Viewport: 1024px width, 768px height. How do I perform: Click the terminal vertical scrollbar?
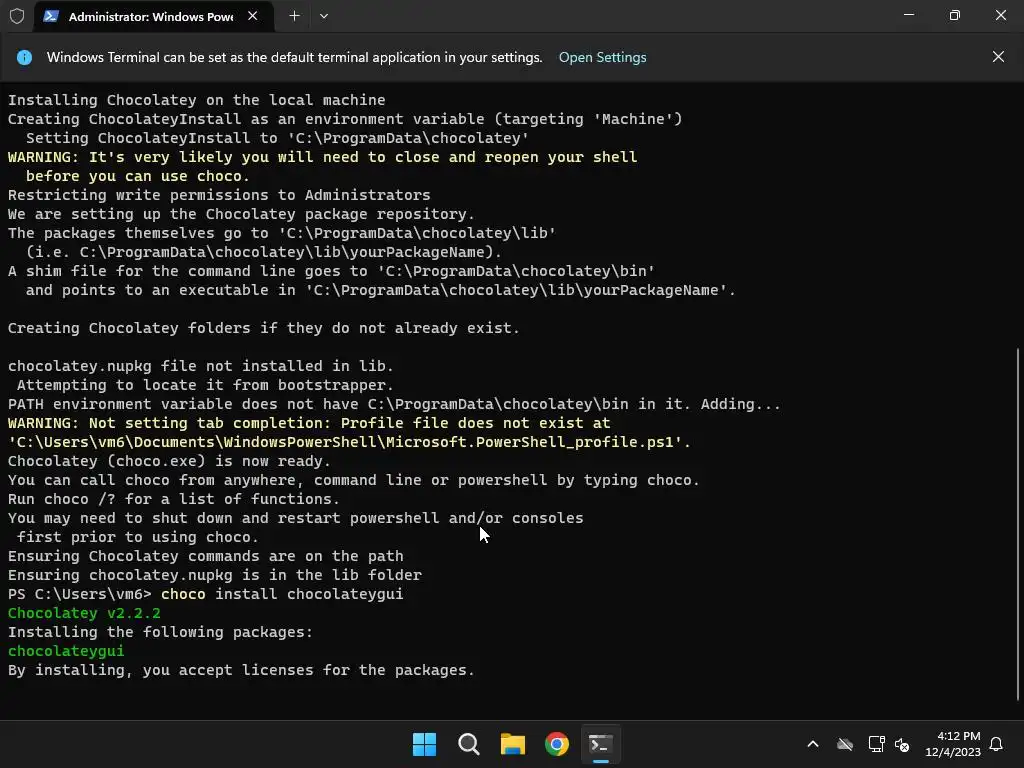(1018, 524)
